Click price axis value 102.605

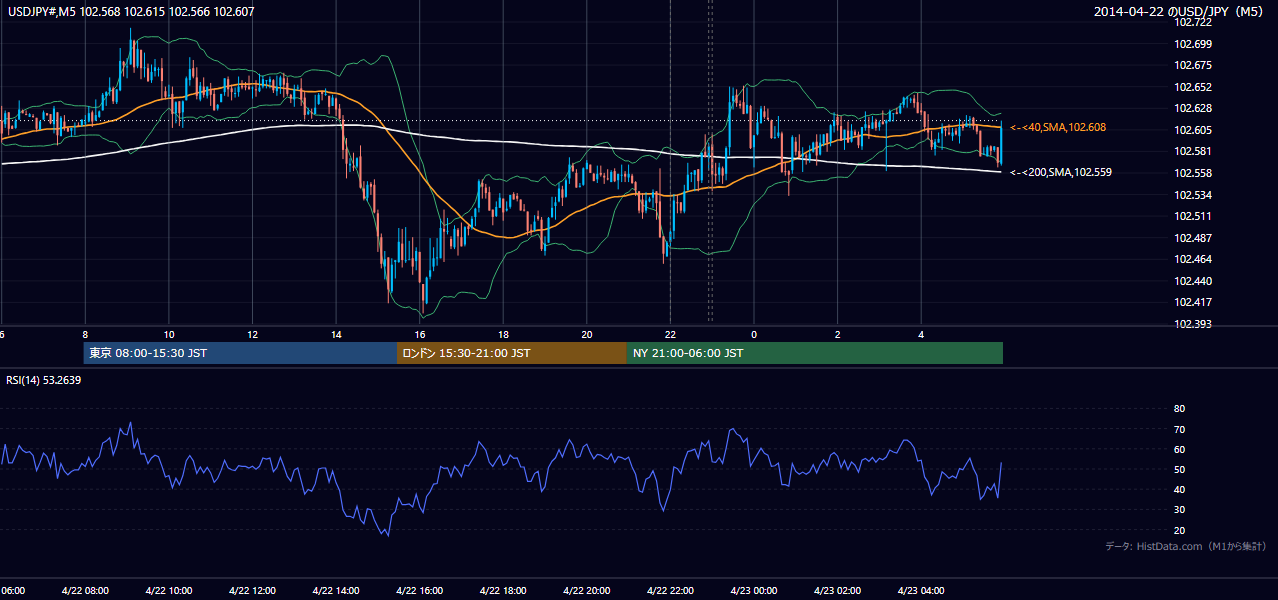pos(1192,130)
